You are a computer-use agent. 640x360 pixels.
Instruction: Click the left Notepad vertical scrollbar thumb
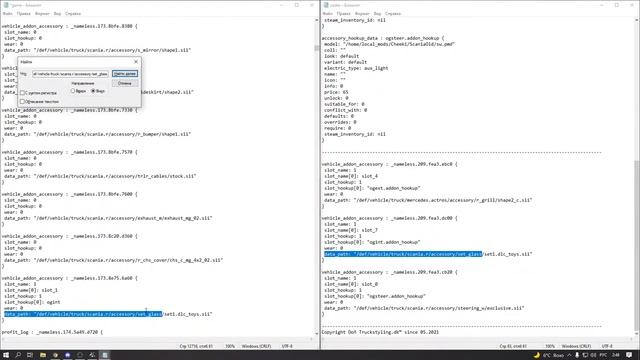pyautogui.click(x=316, y=48)
